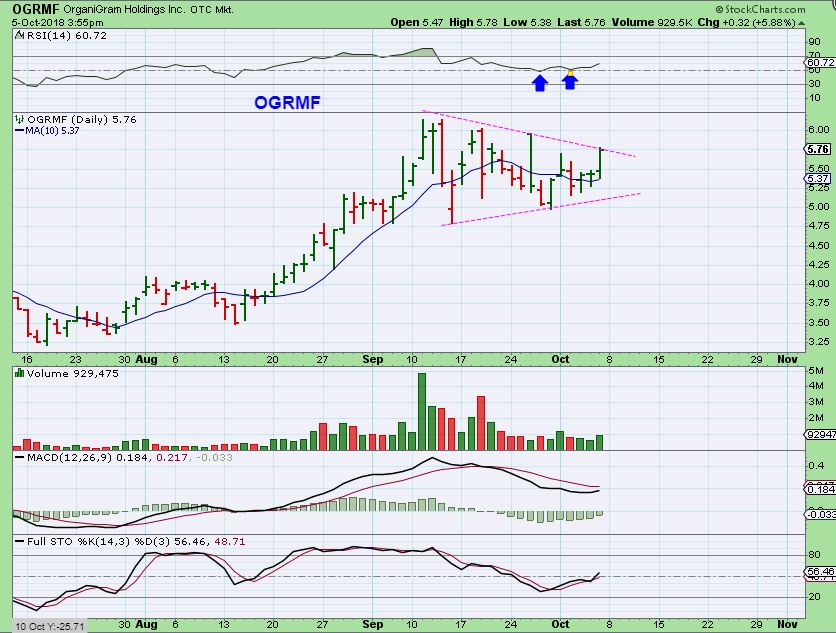Image resolution: width=836 pixels, height=633 pixels.
Task: Click the 5.37 moving average tag on the price axis
Action: click(817, 179)
